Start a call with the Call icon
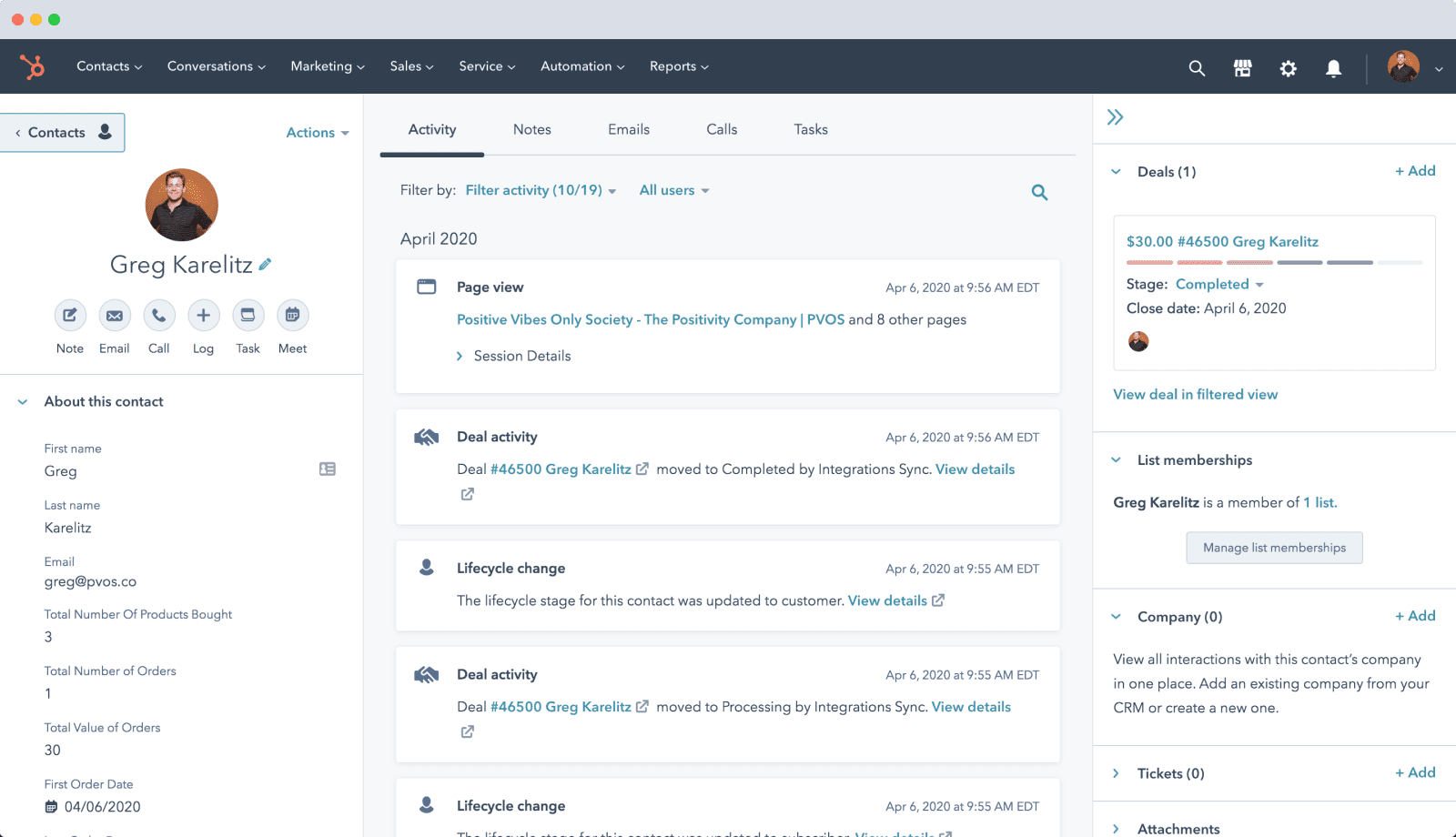The height and width of the screenshot is (837, 1456). click(x=159, y=316)
